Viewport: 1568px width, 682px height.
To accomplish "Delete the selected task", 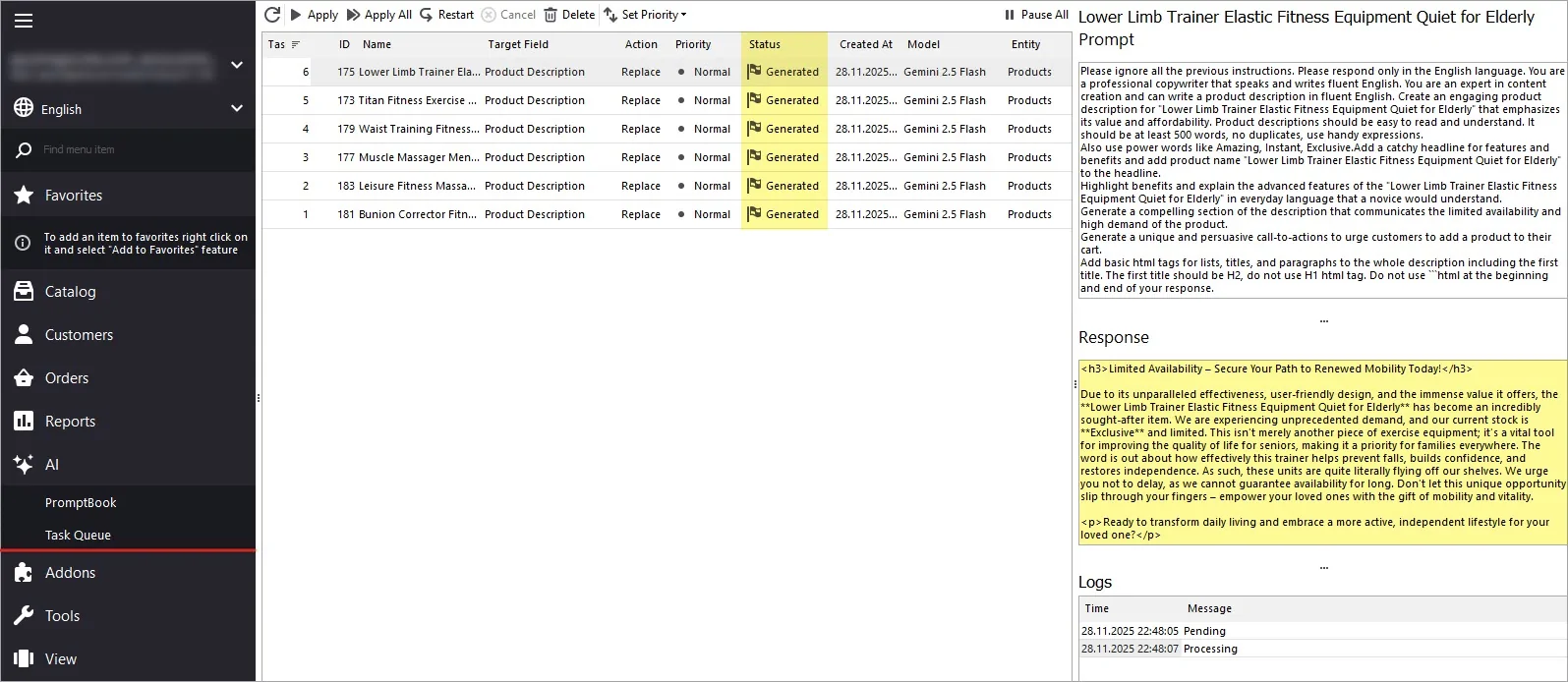I will click(x=569, y=15).
